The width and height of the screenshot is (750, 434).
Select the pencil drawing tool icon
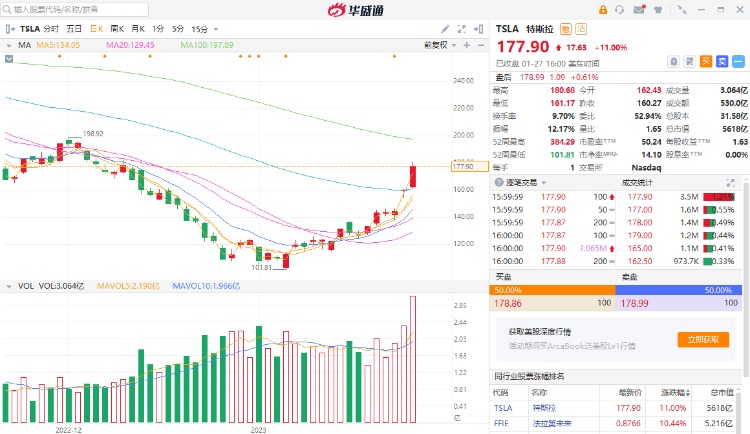445,29
